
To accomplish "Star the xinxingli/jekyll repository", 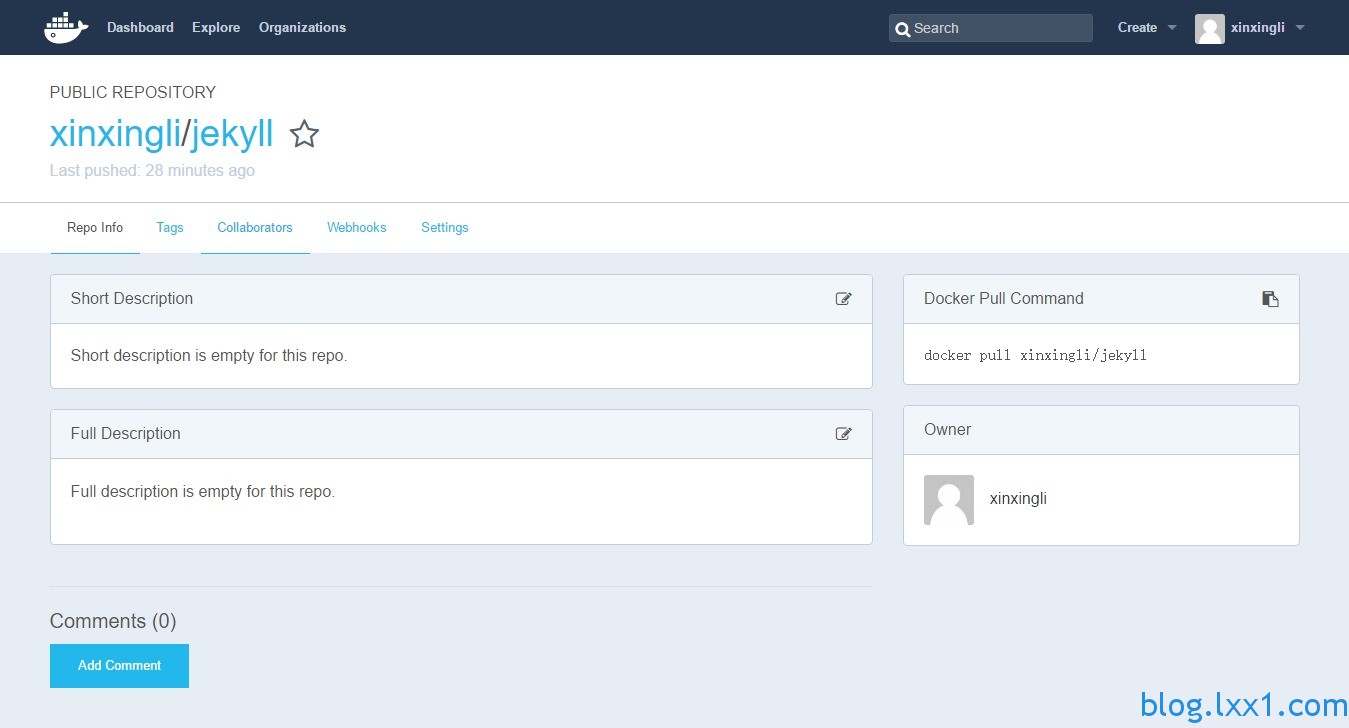I will pyautogui.click(x=304, y=134).
